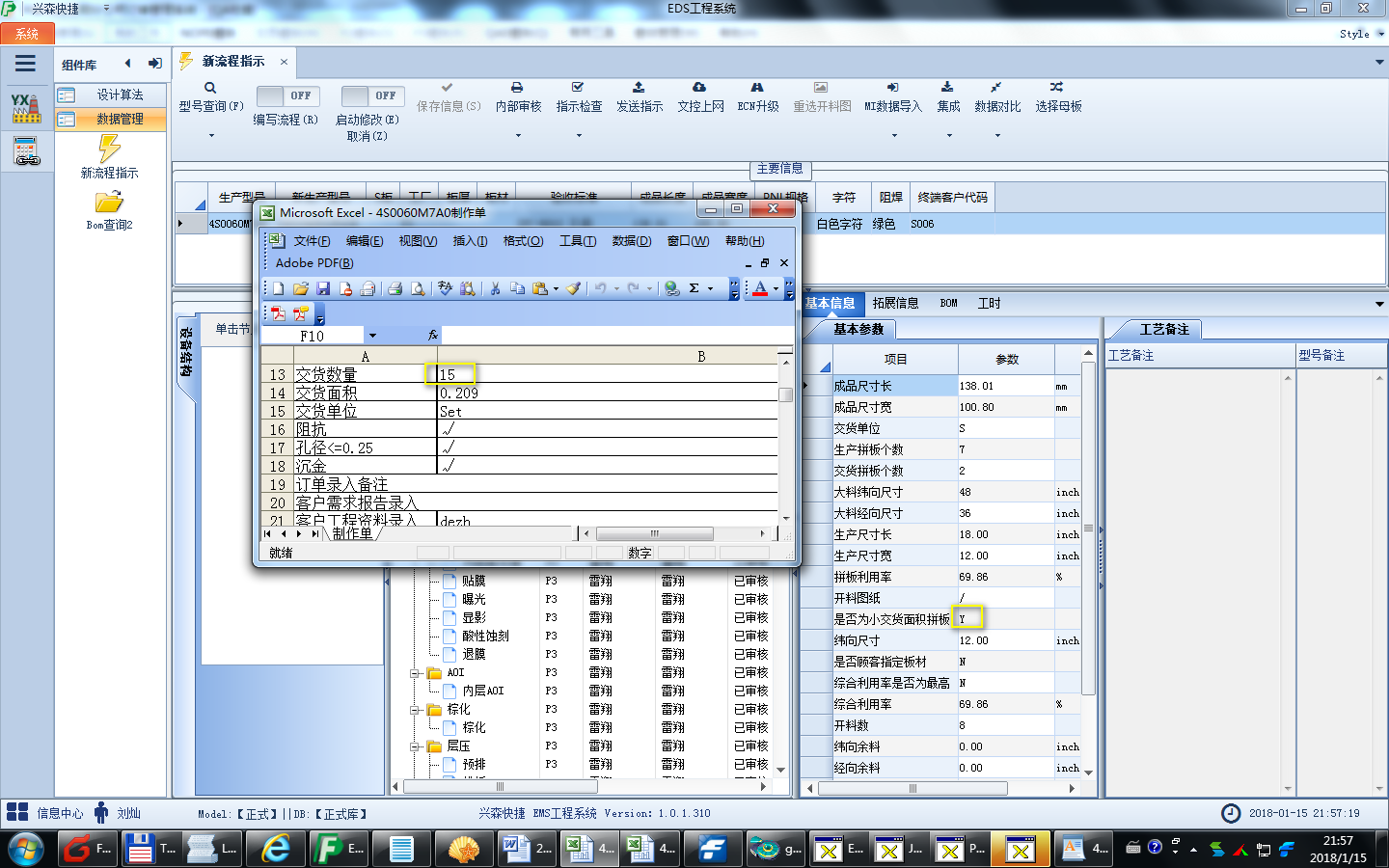Open Excel 数据(D) menu
Image resolution: width=1389 pixels, height=868 pixels.
coord(632,241)
